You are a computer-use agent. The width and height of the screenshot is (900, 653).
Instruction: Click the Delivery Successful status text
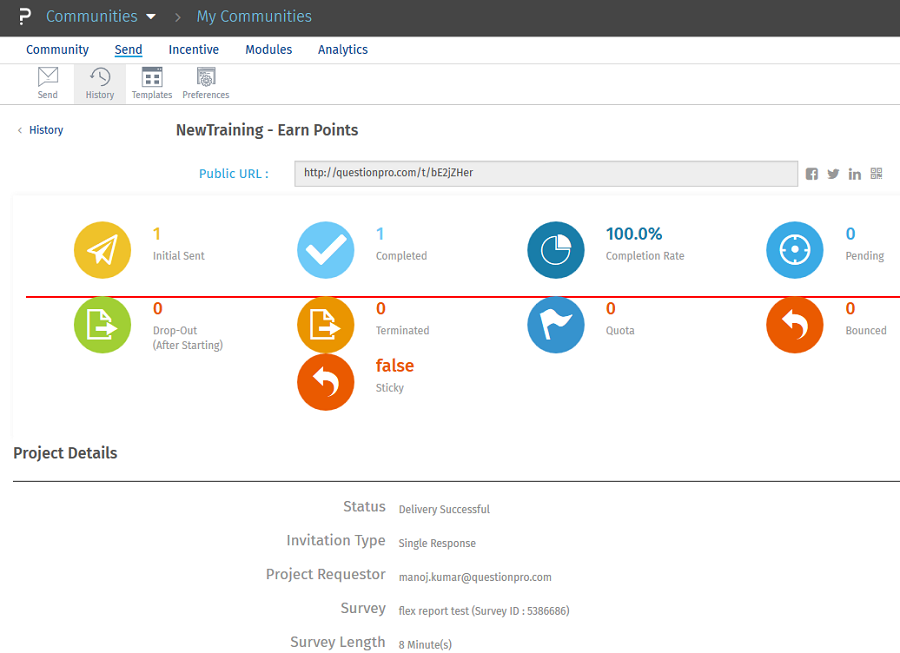444,510
